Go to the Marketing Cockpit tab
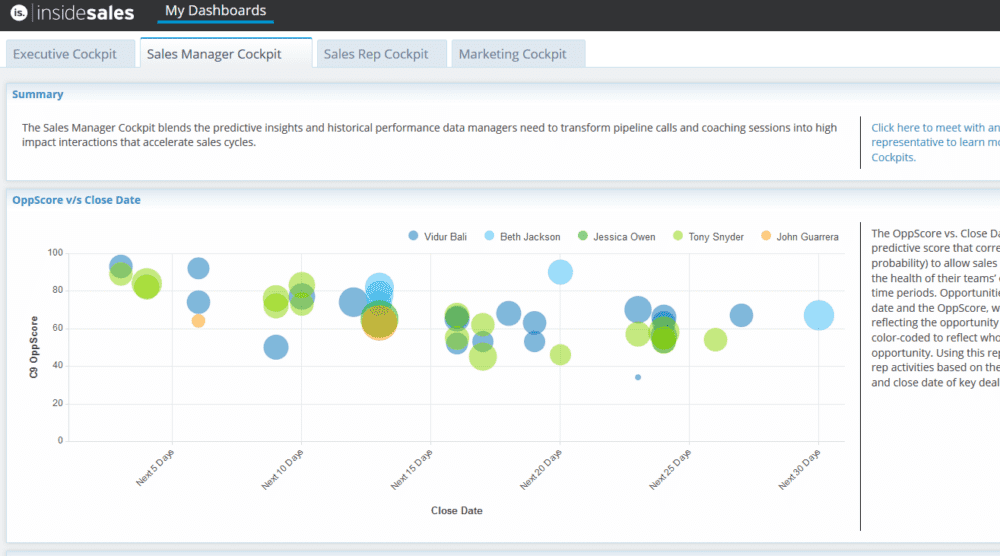The height and width of the screenshot is (556, 1000). coord(512,54)
